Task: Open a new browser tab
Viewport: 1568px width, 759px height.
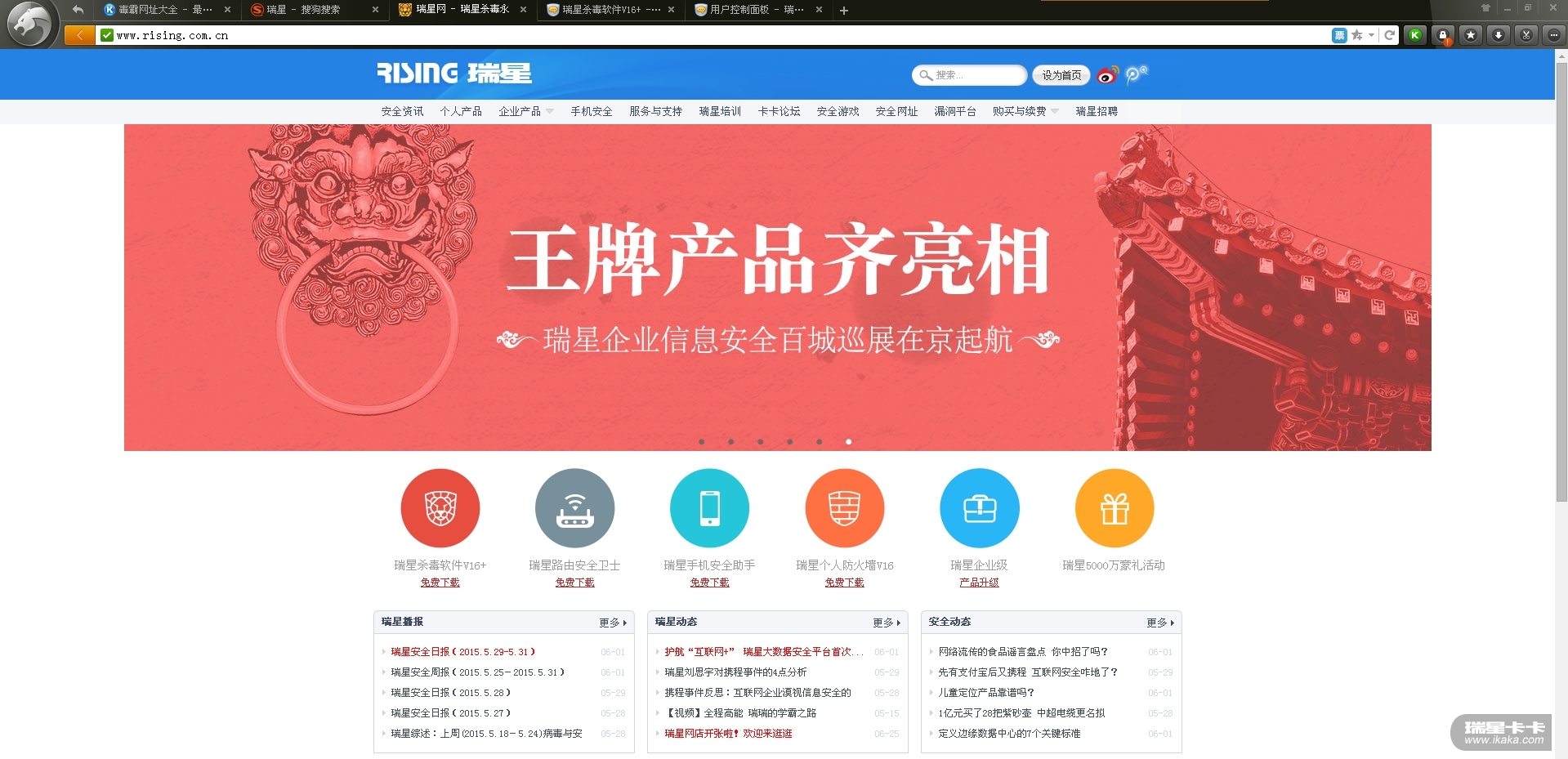Action: tap(844, 11)
